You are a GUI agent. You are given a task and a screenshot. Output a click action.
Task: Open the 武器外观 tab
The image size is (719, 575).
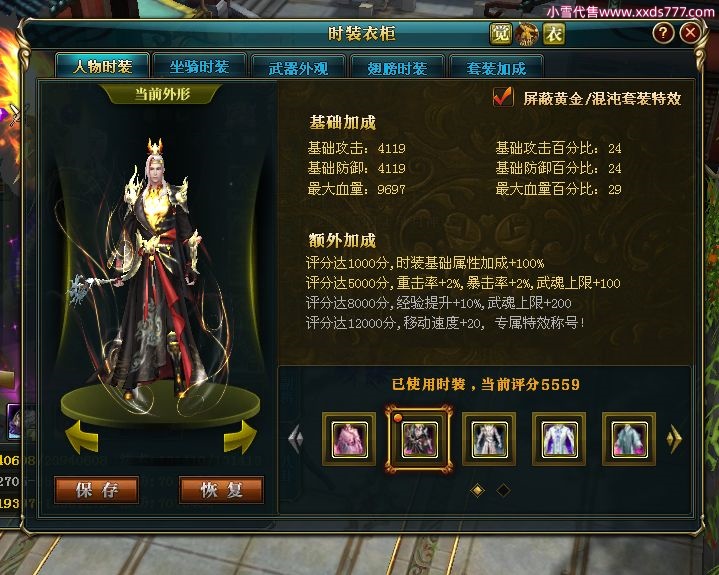point(299,67)
